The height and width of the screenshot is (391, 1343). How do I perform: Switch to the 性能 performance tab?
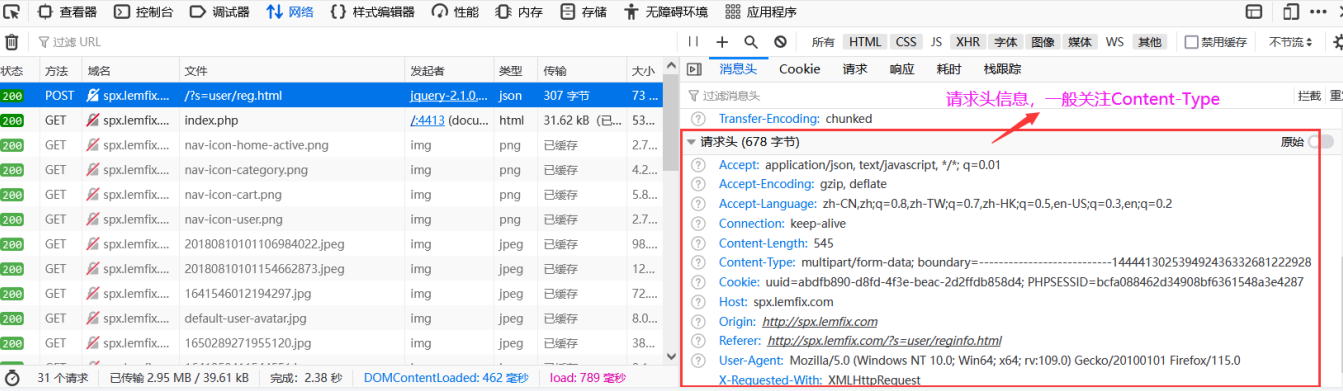coord(455,12)
